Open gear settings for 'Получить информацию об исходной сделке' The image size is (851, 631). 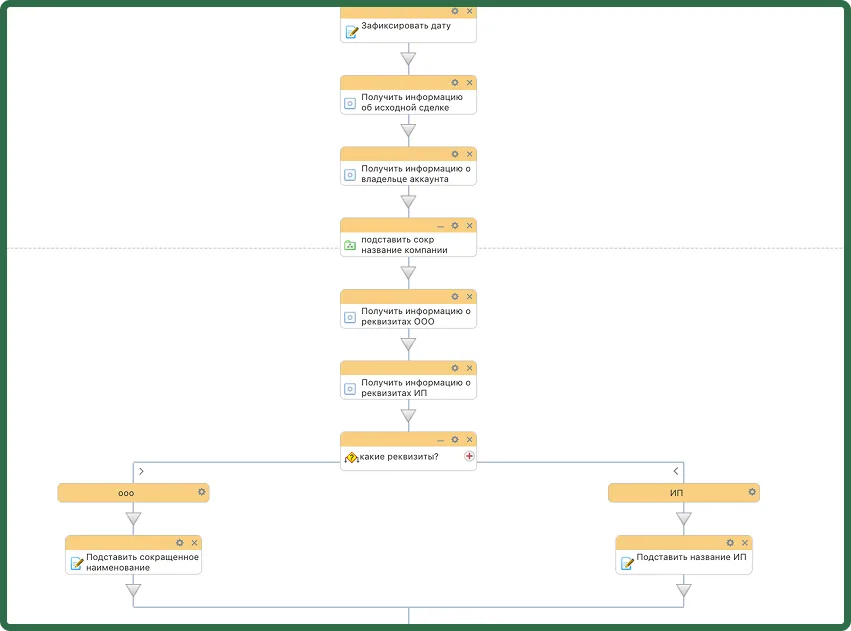[x=455, y=82]
